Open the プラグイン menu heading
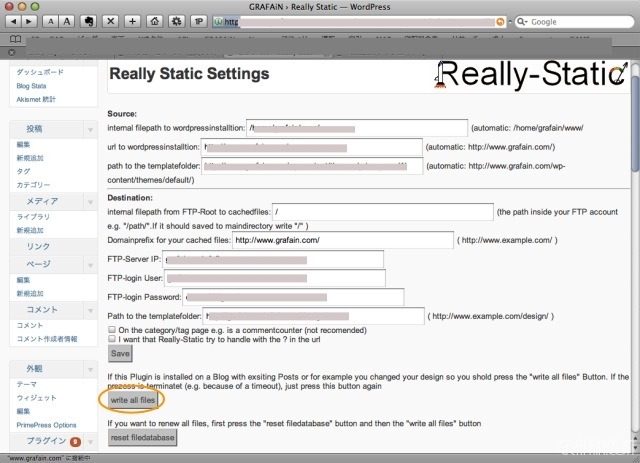Viewport: 640px width, 463px height. point(46,441)
